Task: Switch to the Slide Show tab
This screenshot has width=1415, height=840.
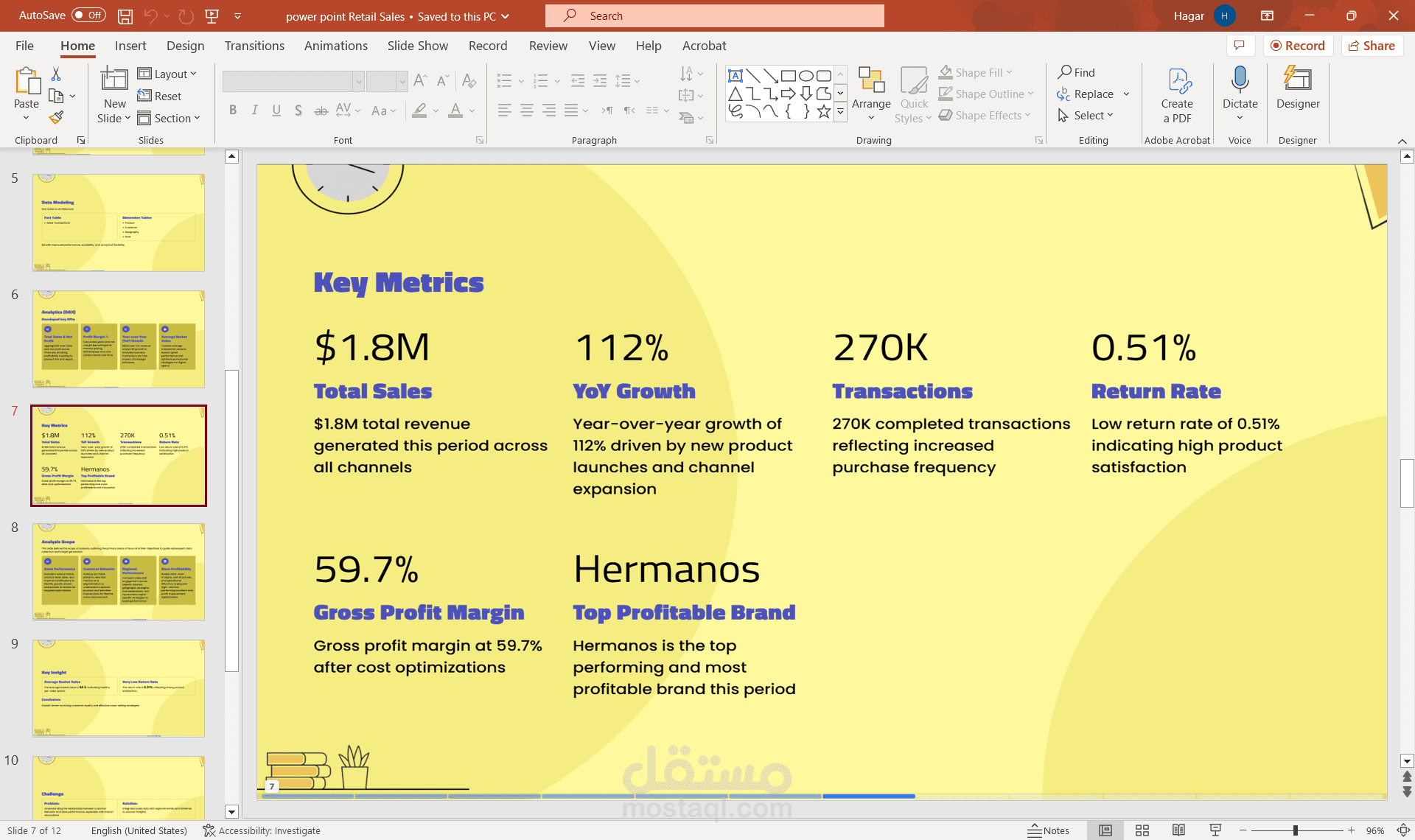Action: pyautogui.click(x=417, y=46)
